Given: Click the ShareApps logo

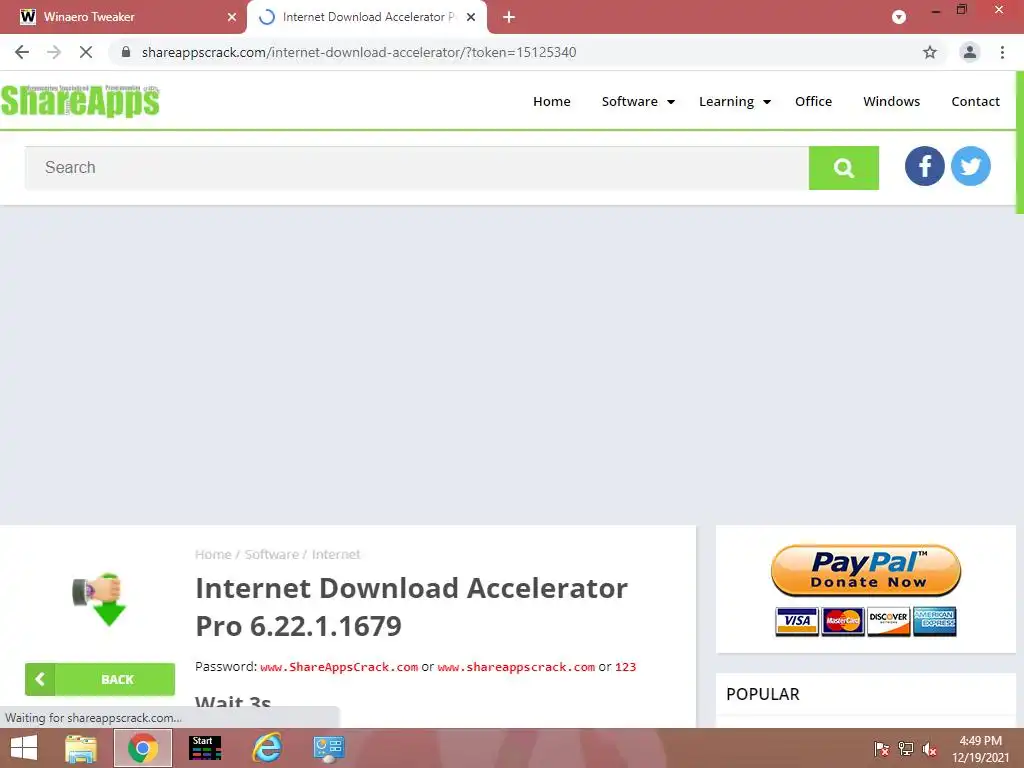Looking at the screenshot, I should [80, 101].
